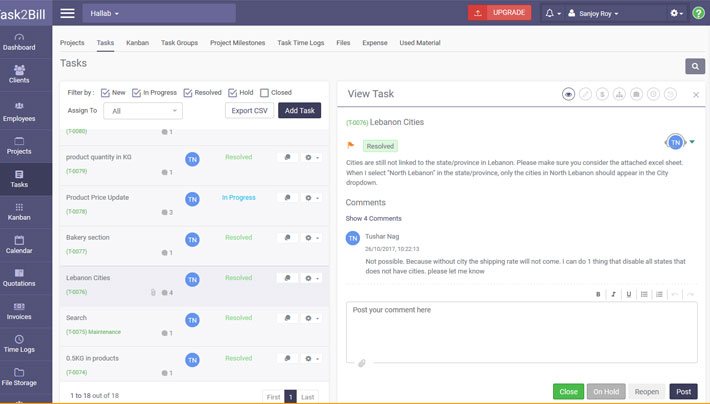
Task: Open the Assign To dropdown
Action: 143,111
